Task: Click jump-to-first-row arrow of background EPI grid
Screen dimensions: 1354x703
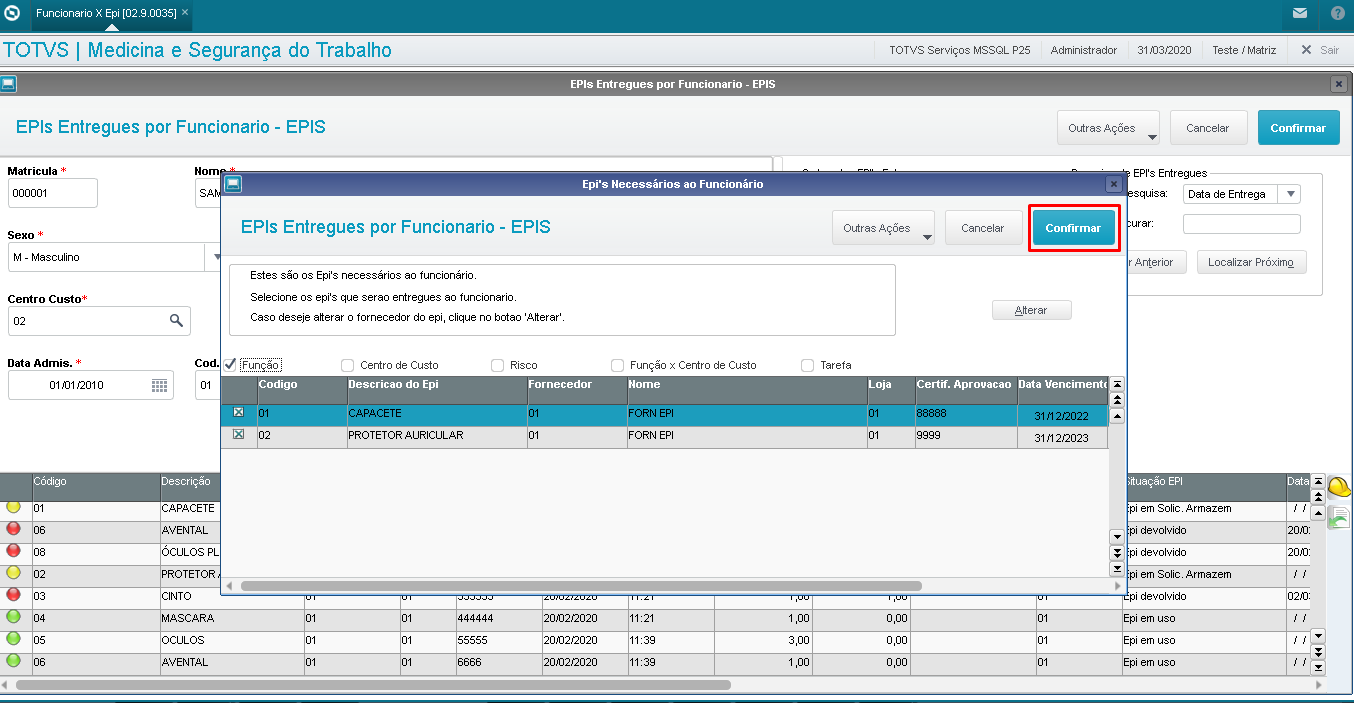Action: (1318, 483)
